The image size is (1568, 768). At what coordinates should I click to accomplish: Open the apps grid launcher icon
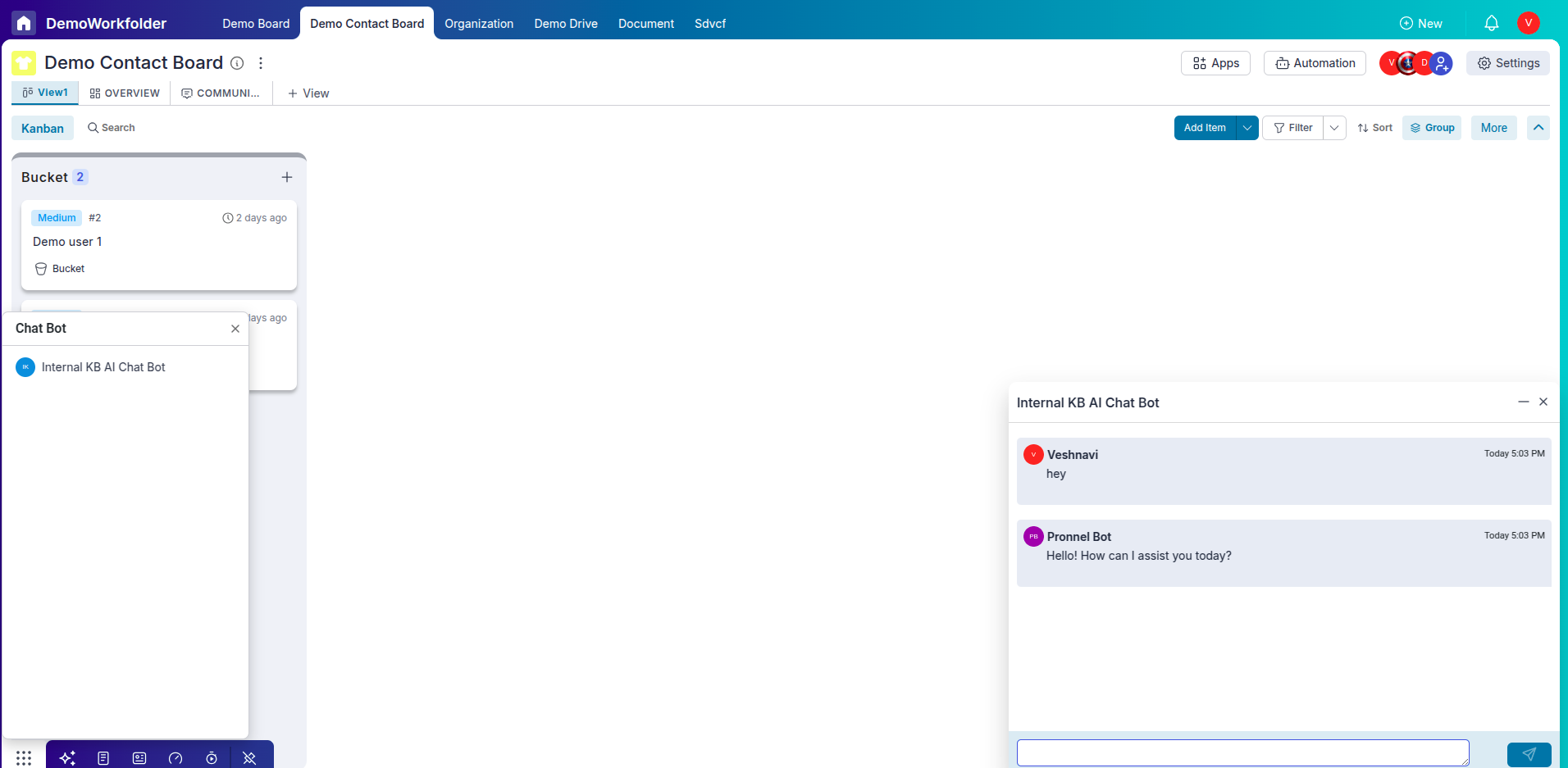click(x=24, y=758)
